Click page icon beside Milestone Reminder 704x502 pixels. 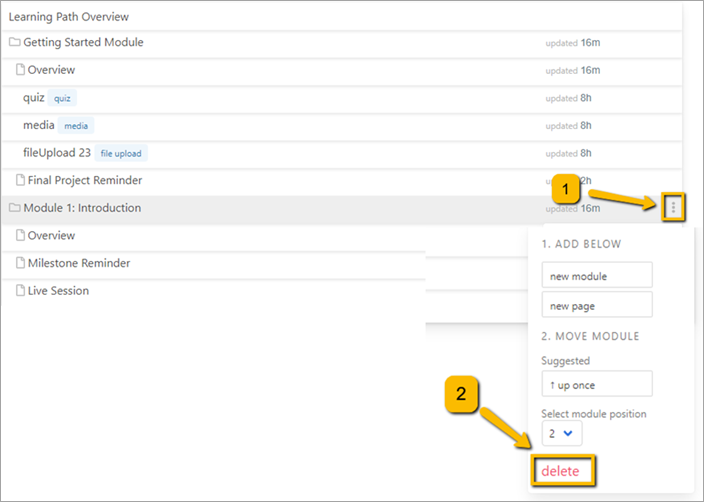coord(20,263)
